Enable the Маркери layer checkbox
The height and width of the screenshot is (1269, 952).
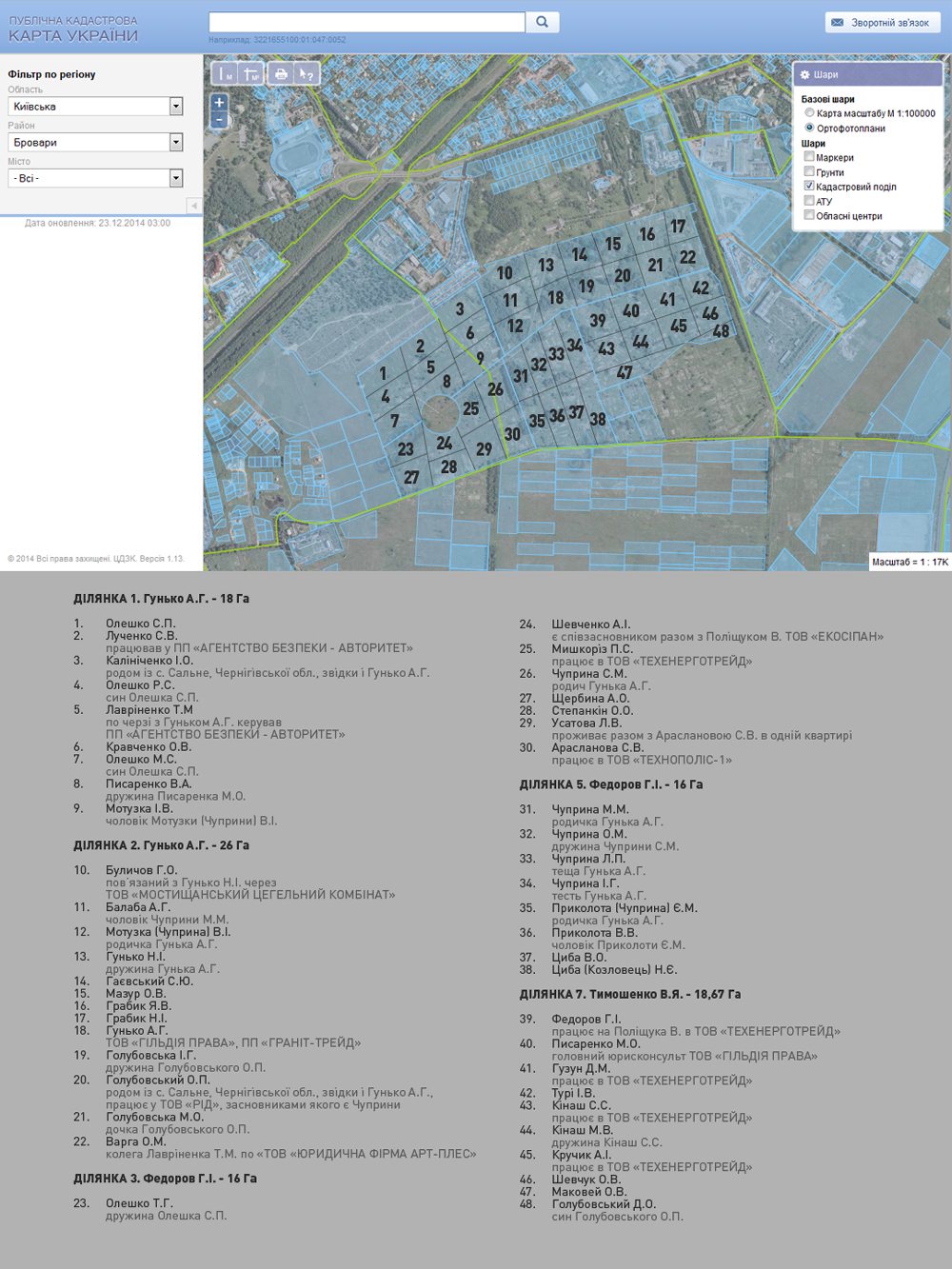tap(809, 157)
